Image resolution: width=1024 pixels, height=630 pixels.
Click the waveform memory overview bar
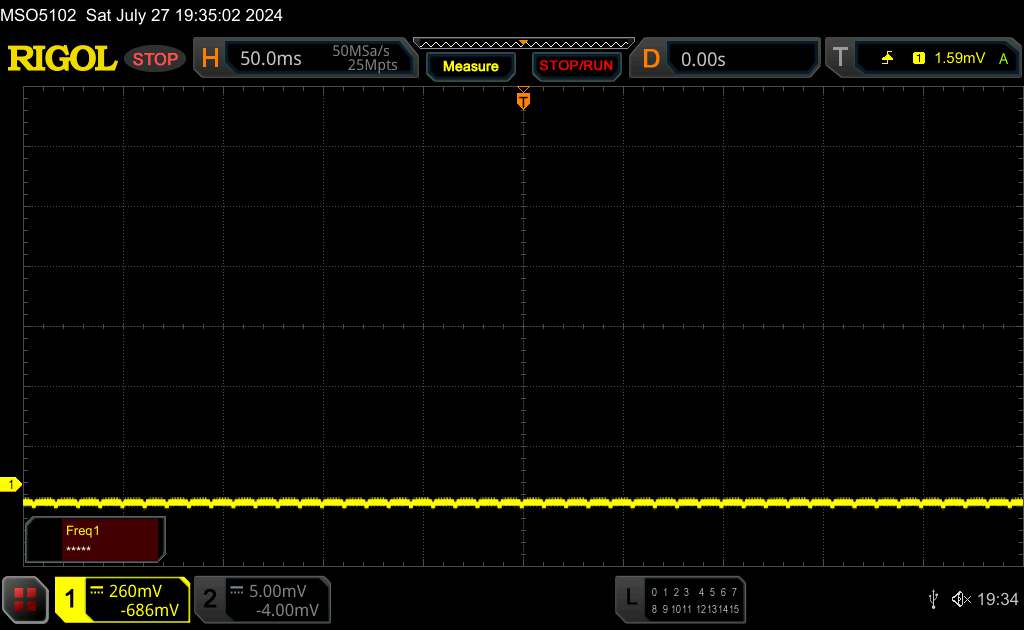pos(524,44)
